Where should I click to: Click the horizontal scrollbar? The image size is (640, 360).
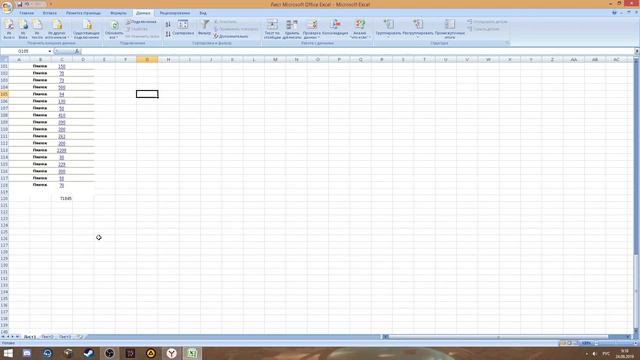(x=498, y=337)
